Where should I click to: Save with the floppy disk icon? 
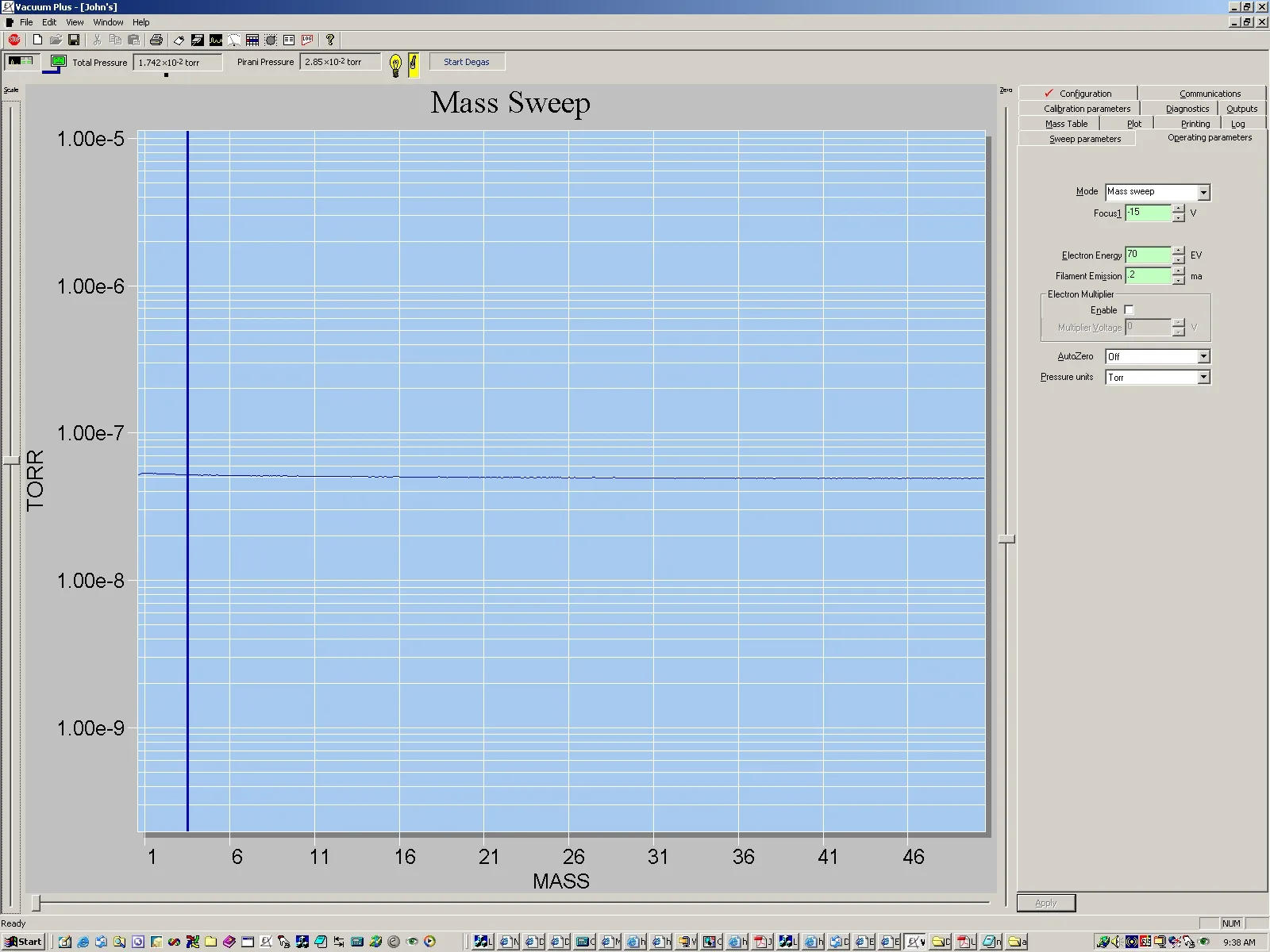pos(74,40)
